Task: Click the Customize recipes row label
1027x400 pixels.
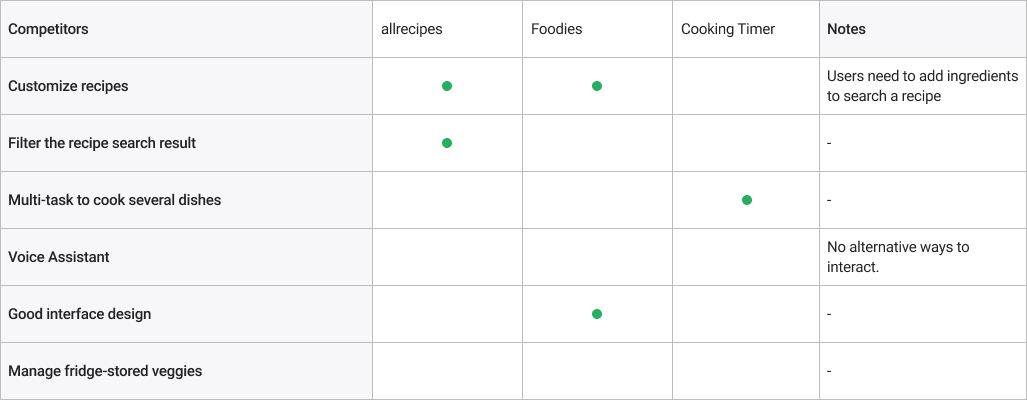Action: coord(68,86)
